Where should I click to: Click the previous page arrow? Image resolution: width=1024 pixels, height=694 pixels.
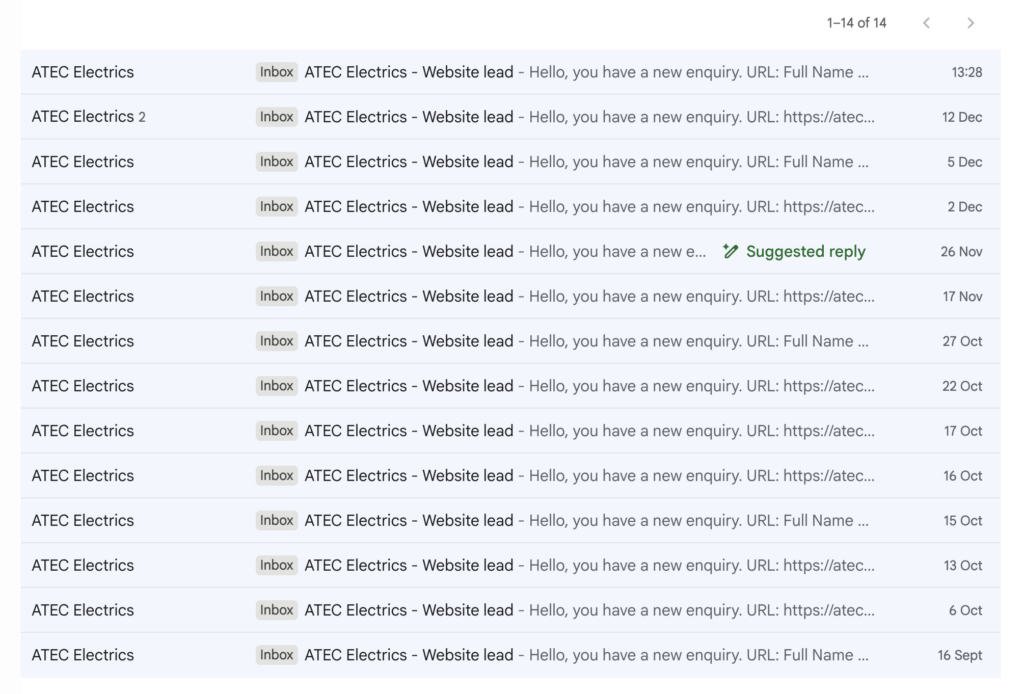[x=926, y=23]
